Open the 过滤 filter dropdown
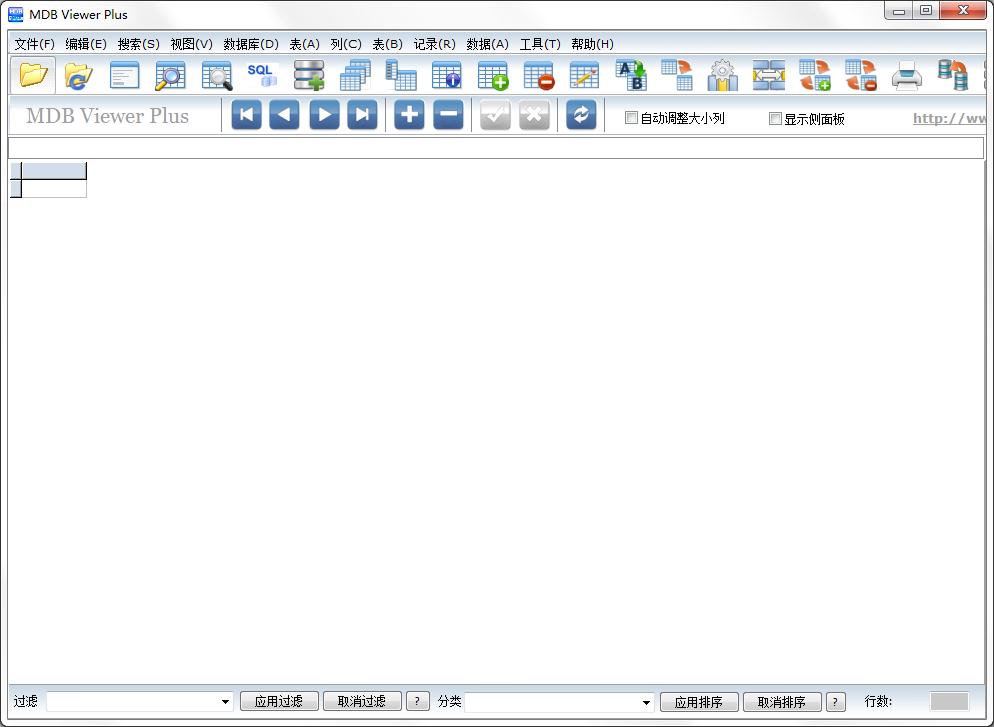Screen dimensions: 994x727 [225, 701]
